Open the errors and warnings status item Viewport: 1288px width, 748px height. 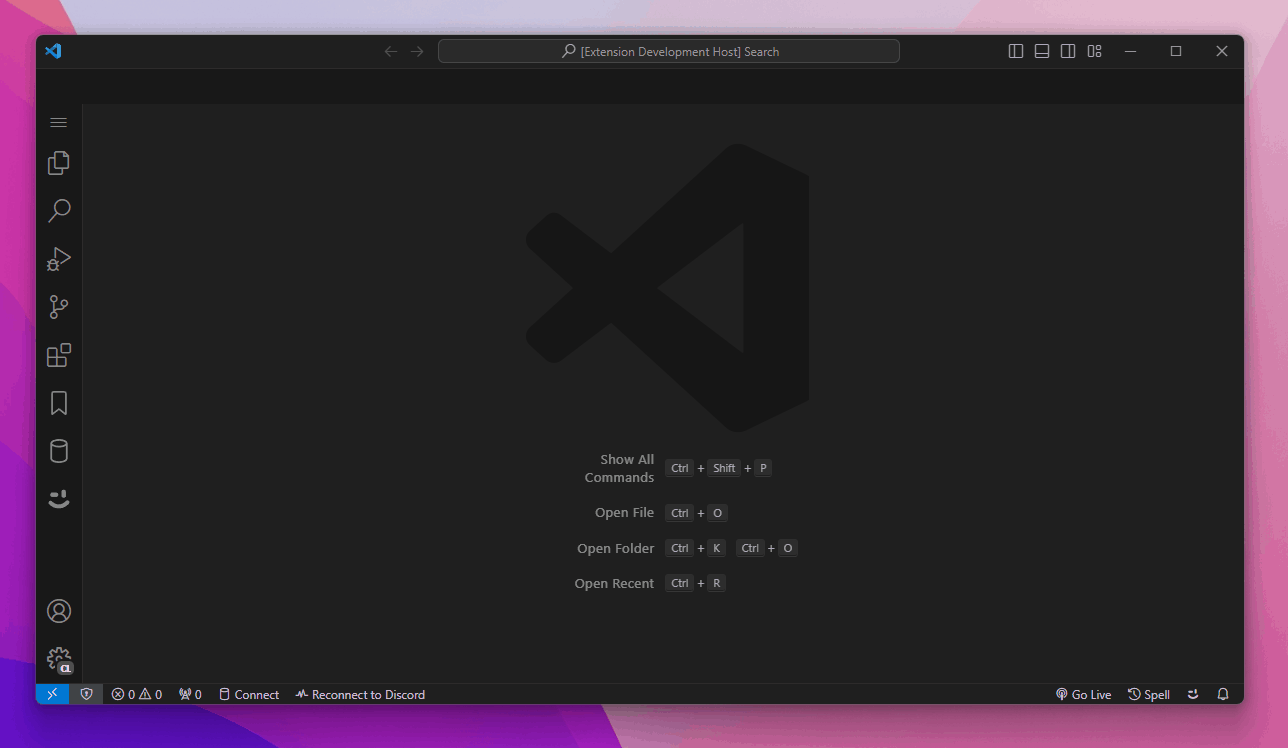(x=137, y=694)
